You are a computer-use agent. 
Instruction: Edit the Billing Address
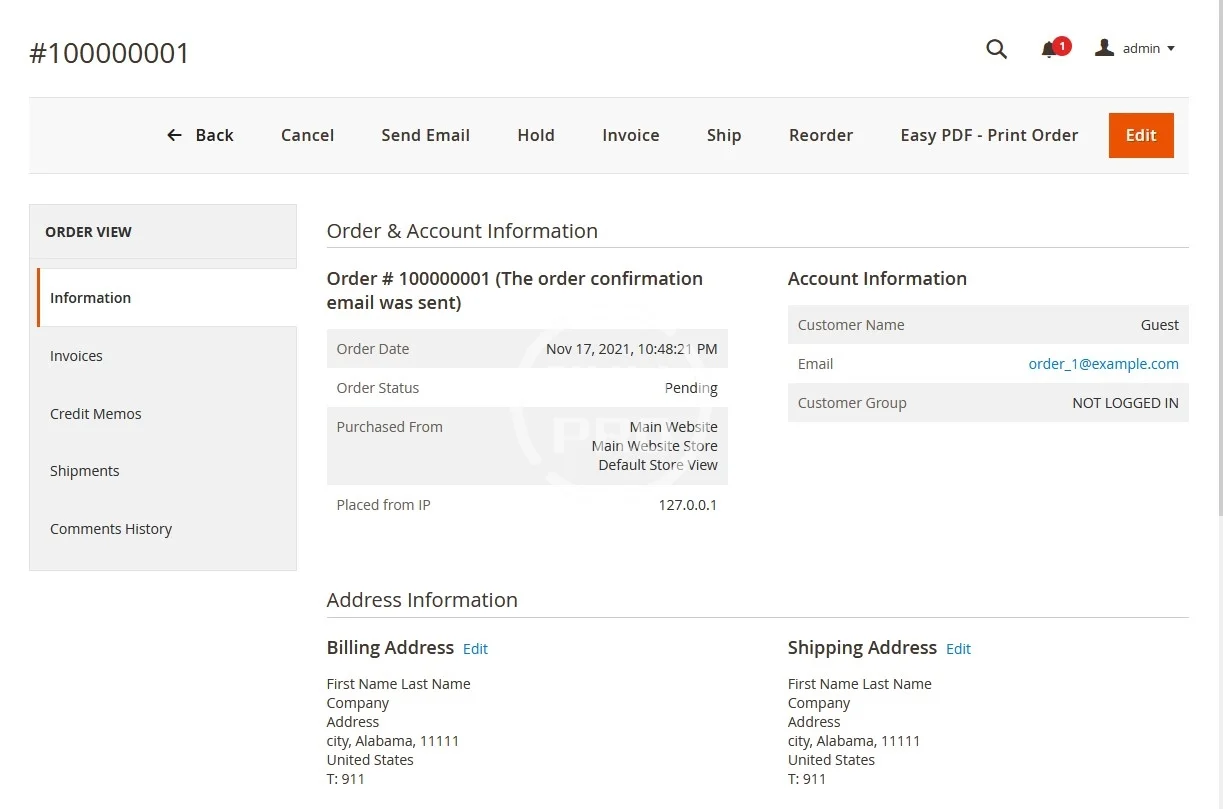click(x=475, y=649)
